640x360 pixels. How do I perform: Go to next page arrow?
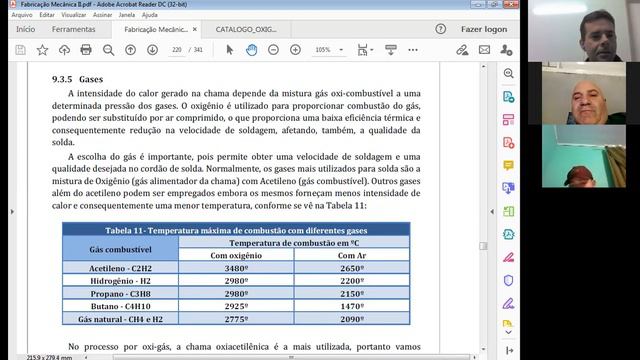[x=152, y=50]
